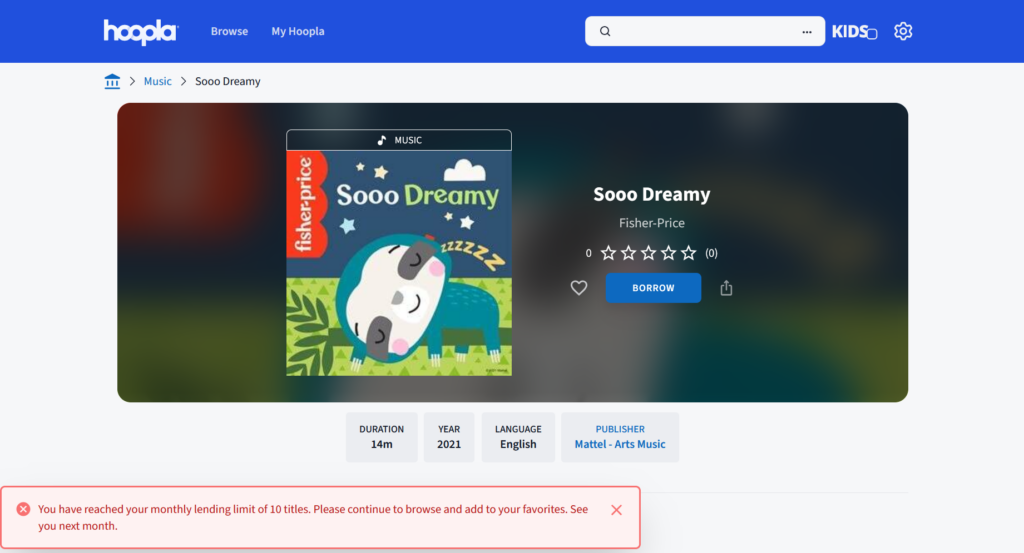This screenshot has width=1024, height=553.
Task: Open the Fisher-Price artist link
Action: click(652, 223)
